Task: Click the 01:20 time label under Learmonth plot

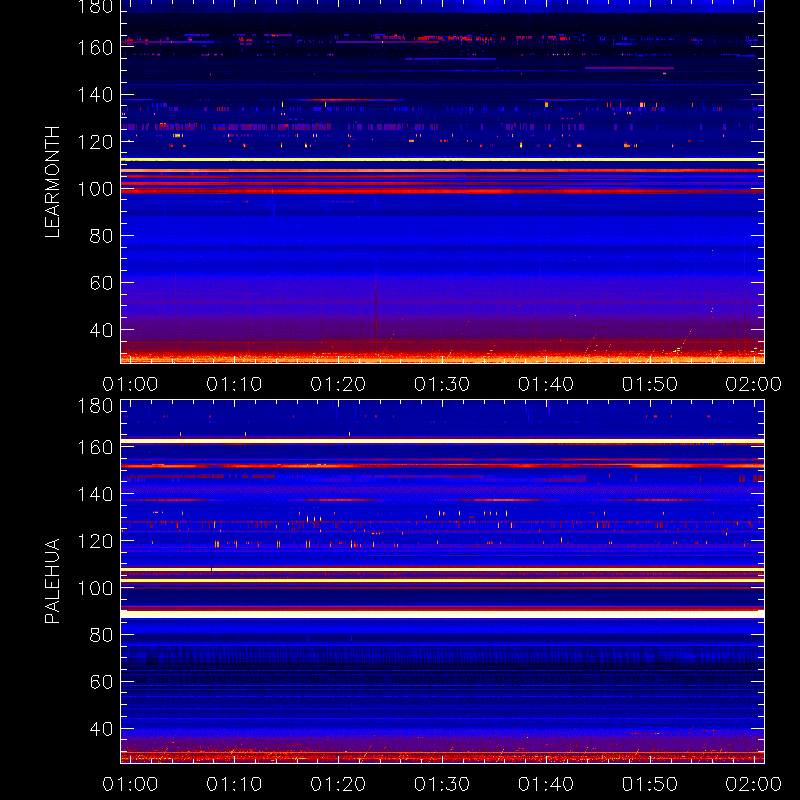Action: tap(338, 384)
